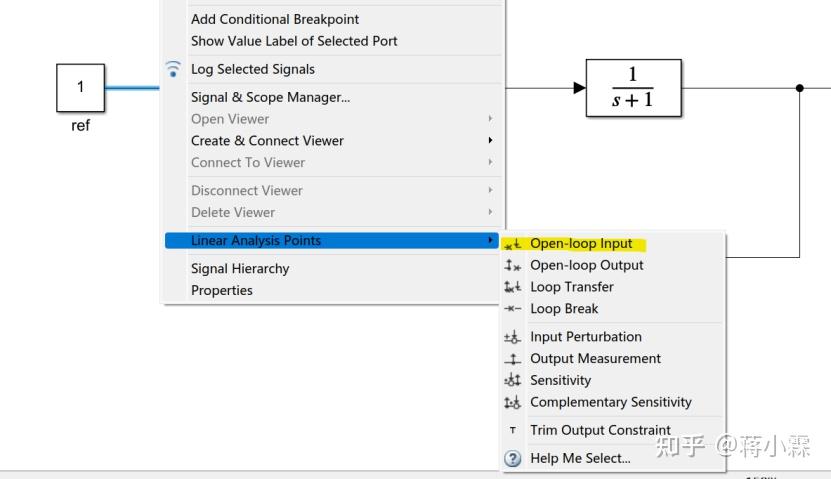The height and width of the screenshot is (479, 831).
Task: Expand the Create & Connect Viewer submenu arrow
Action: point(490,141)
